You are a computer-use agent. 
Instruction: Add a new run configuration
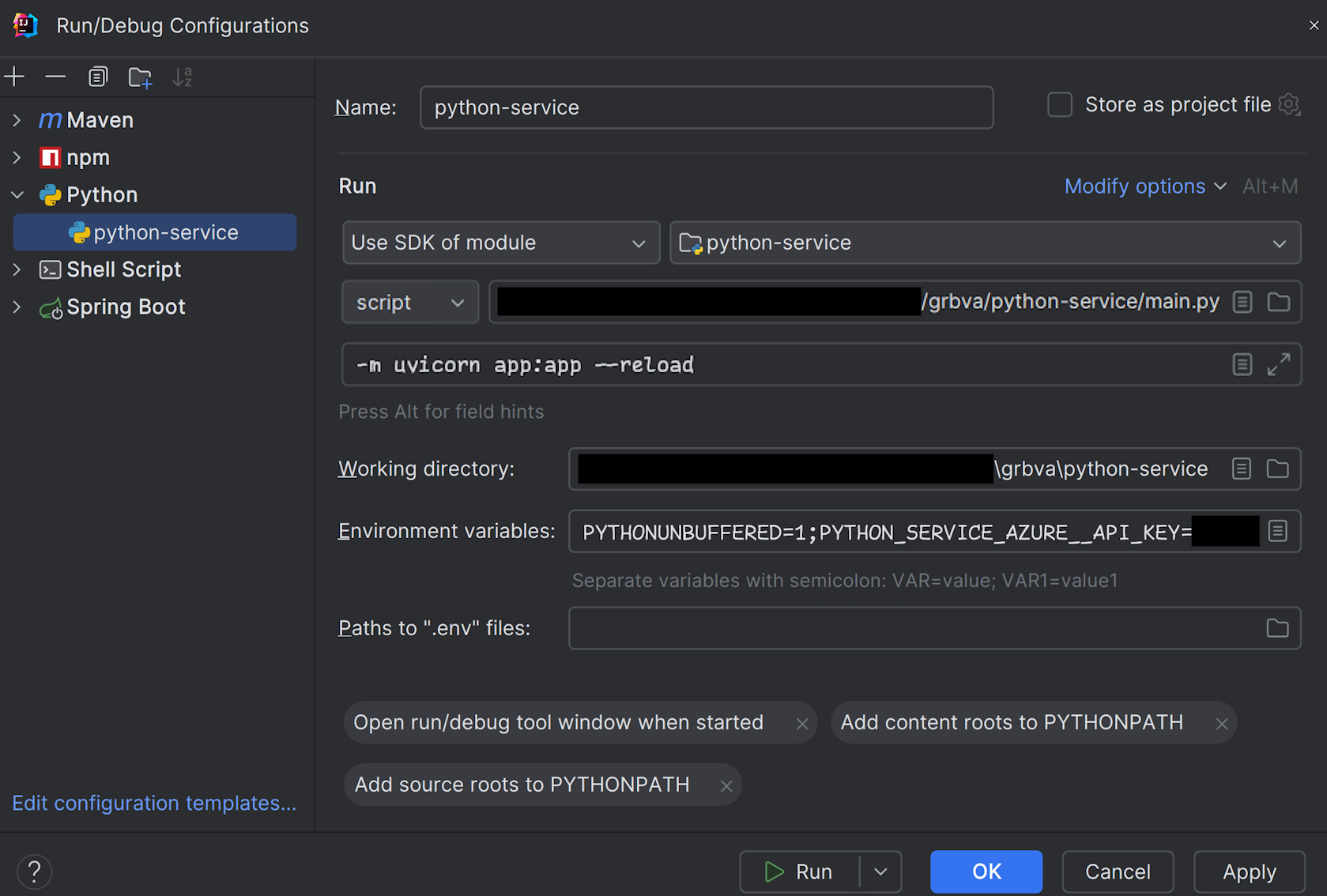click(x=13, y=77)
